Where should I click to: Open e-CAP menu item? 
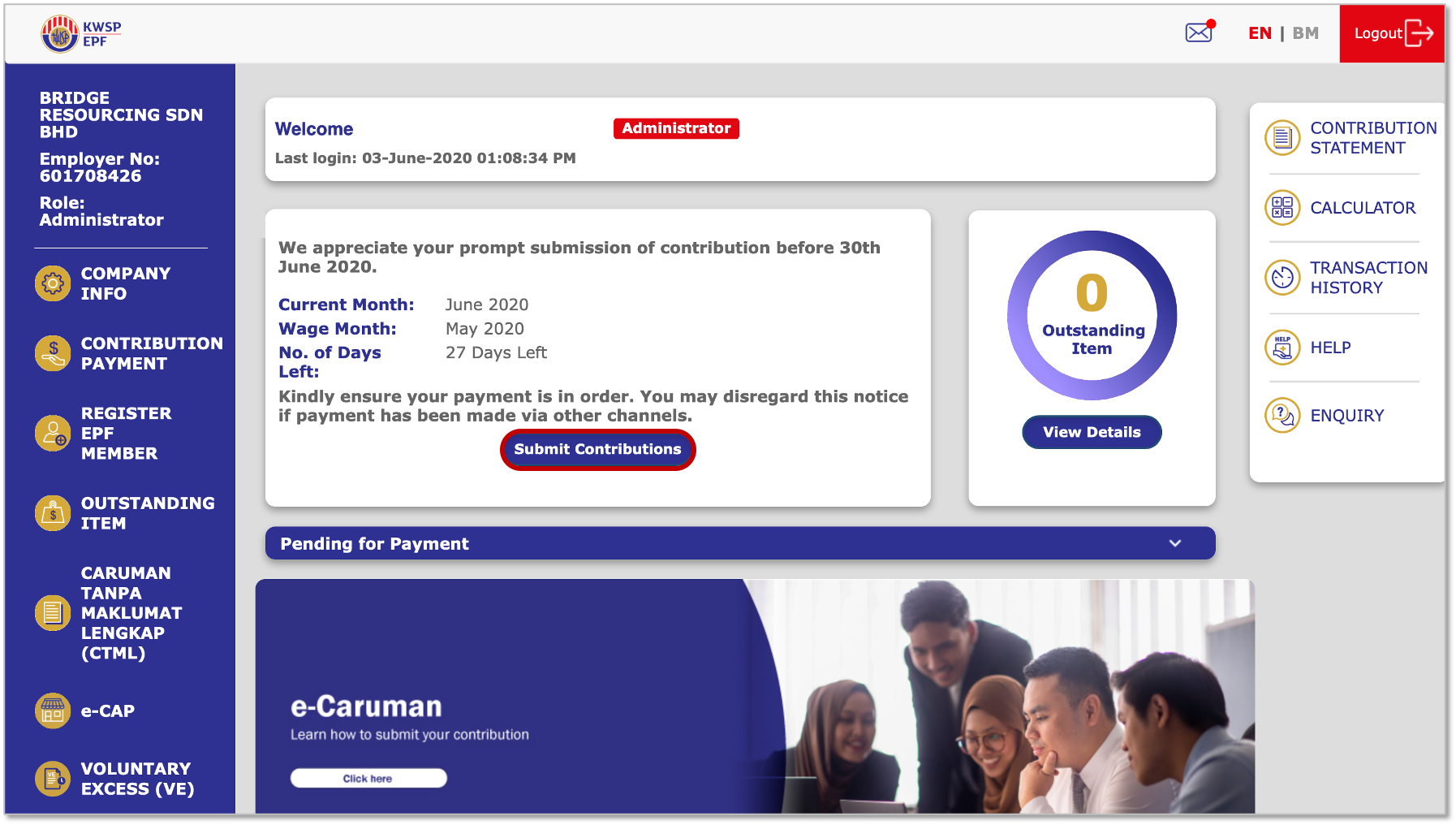coord(108,711)
